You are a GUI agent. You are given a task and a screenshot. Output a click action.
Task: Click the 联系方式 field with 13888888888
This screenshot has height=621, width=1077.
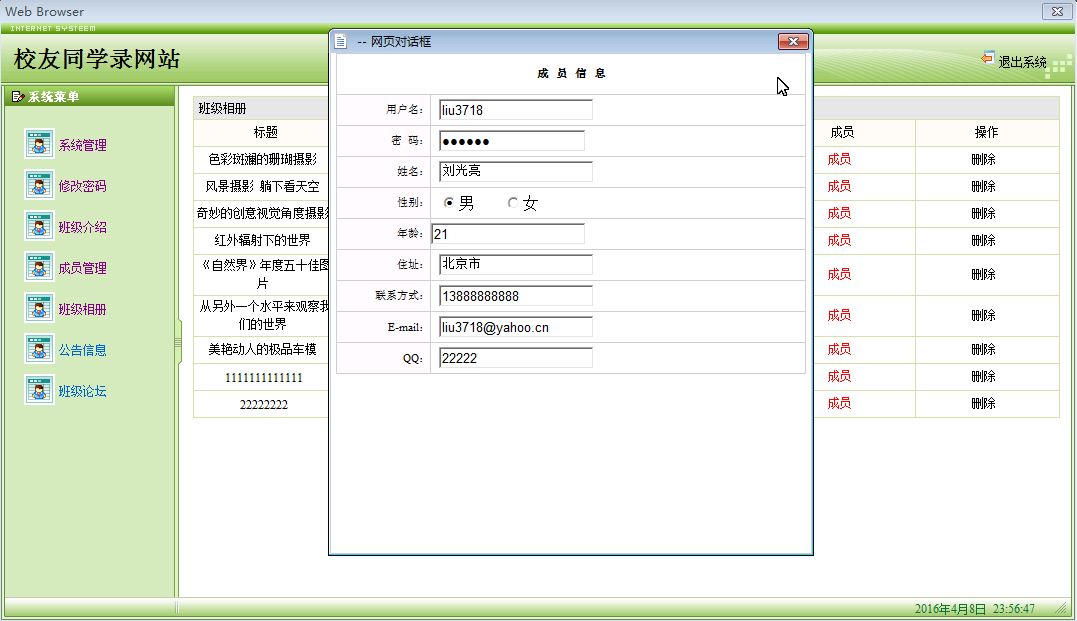(516, 296)
